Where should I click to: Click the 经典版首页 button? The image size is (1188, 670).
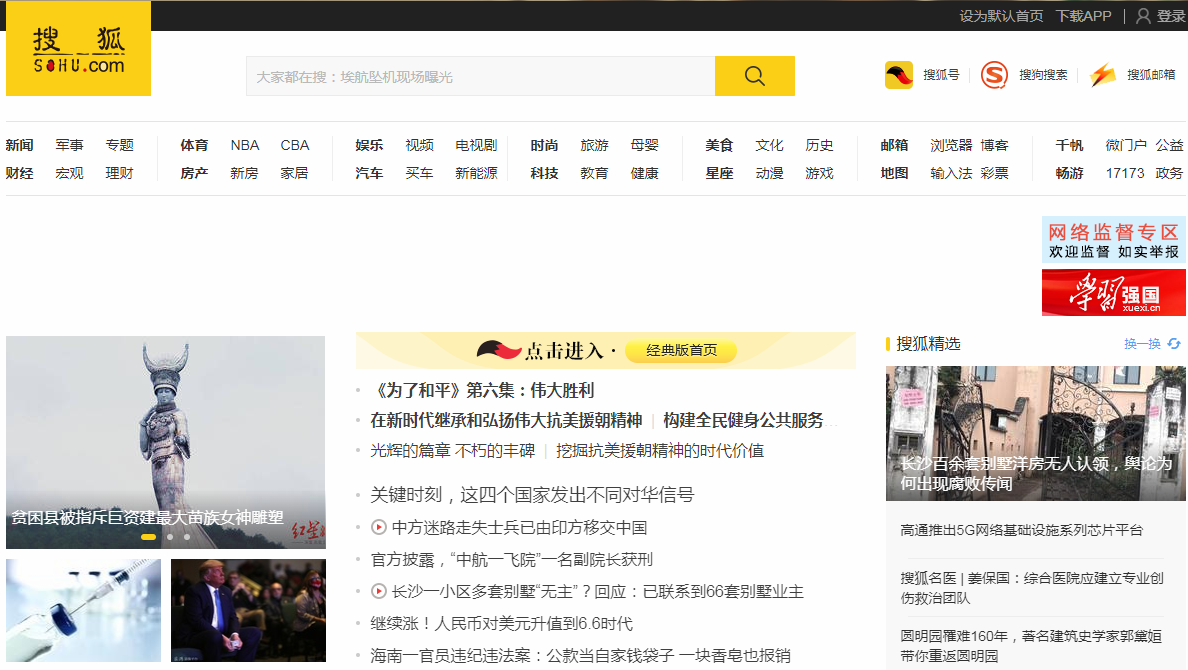point(681,350)
